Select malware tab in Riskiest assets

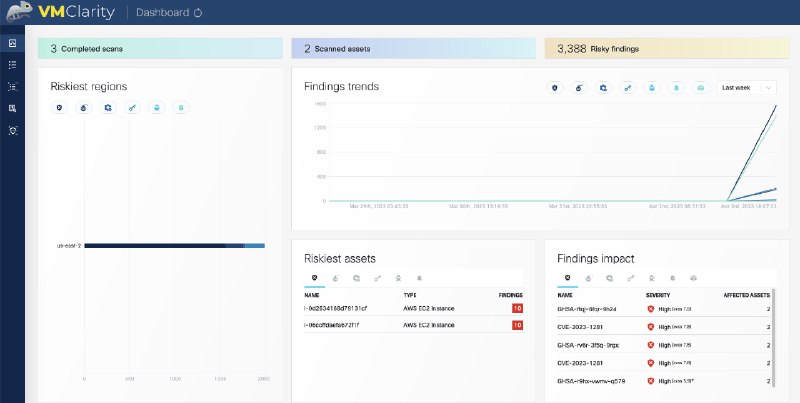pos(398,278)
